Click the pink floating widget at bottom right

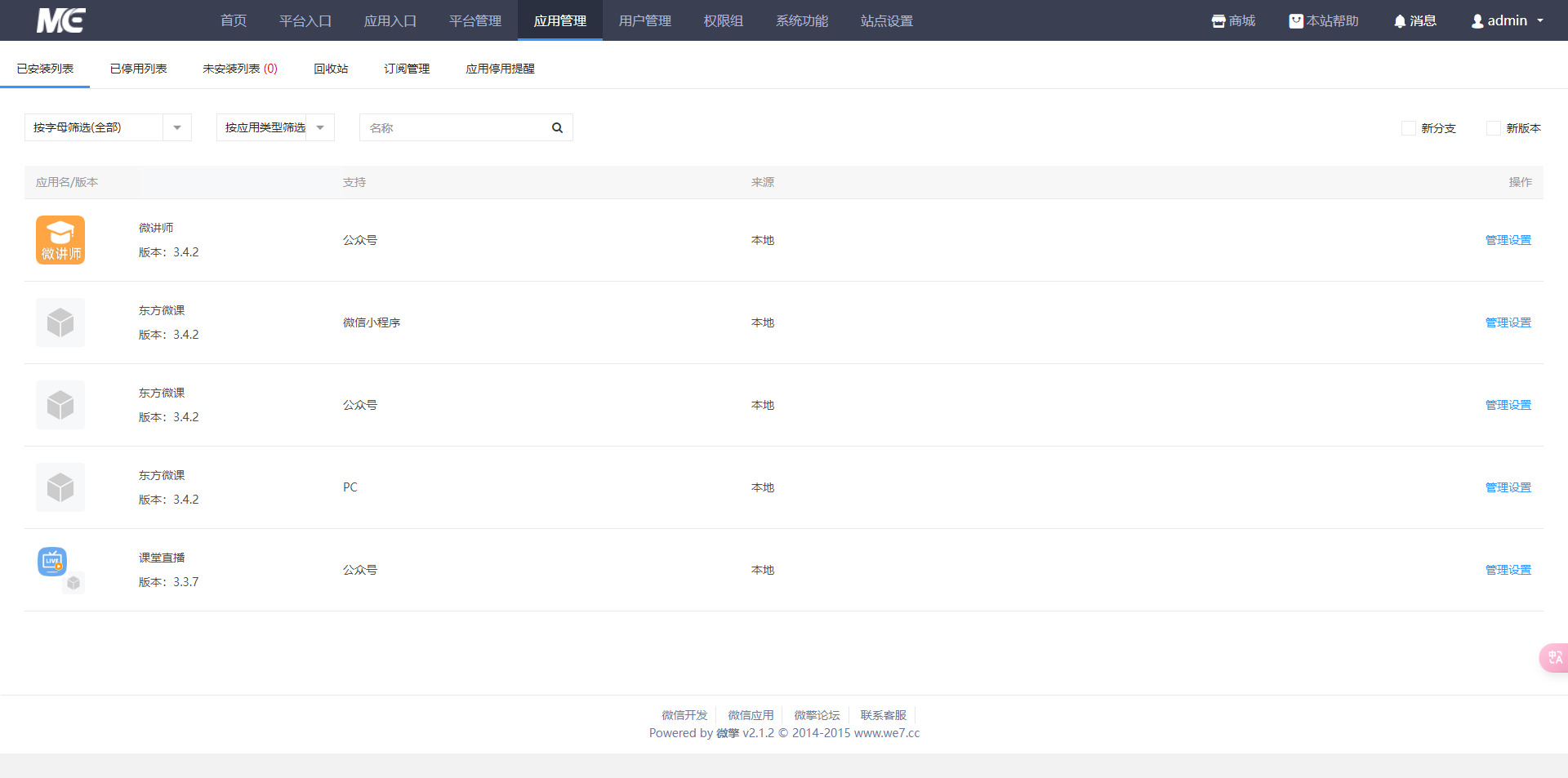pyautogui.click(x=1553, y=657)
